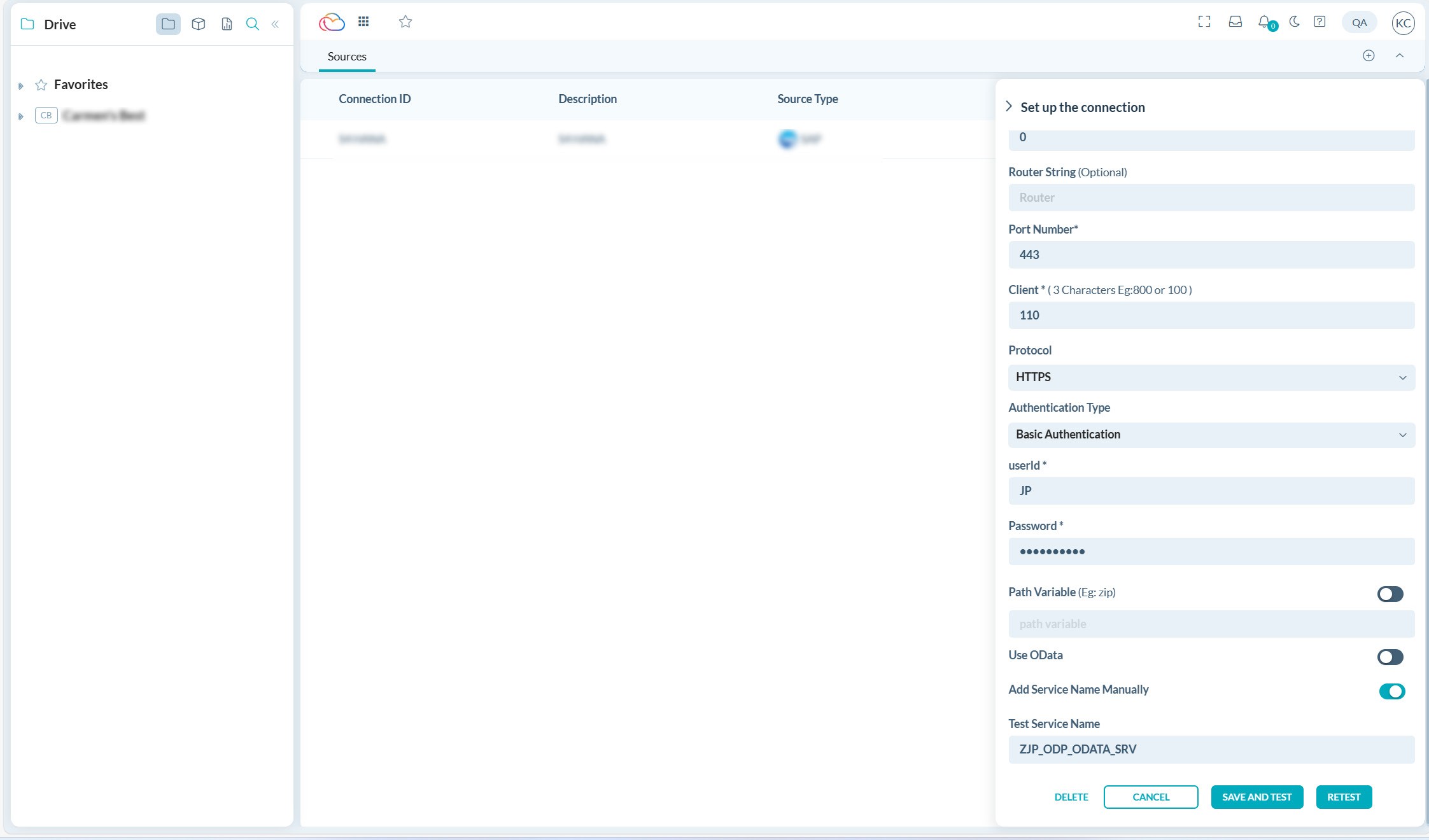1429x840 pixels.
Task: Open the apps grid menu icon
Action: [363, 22]
